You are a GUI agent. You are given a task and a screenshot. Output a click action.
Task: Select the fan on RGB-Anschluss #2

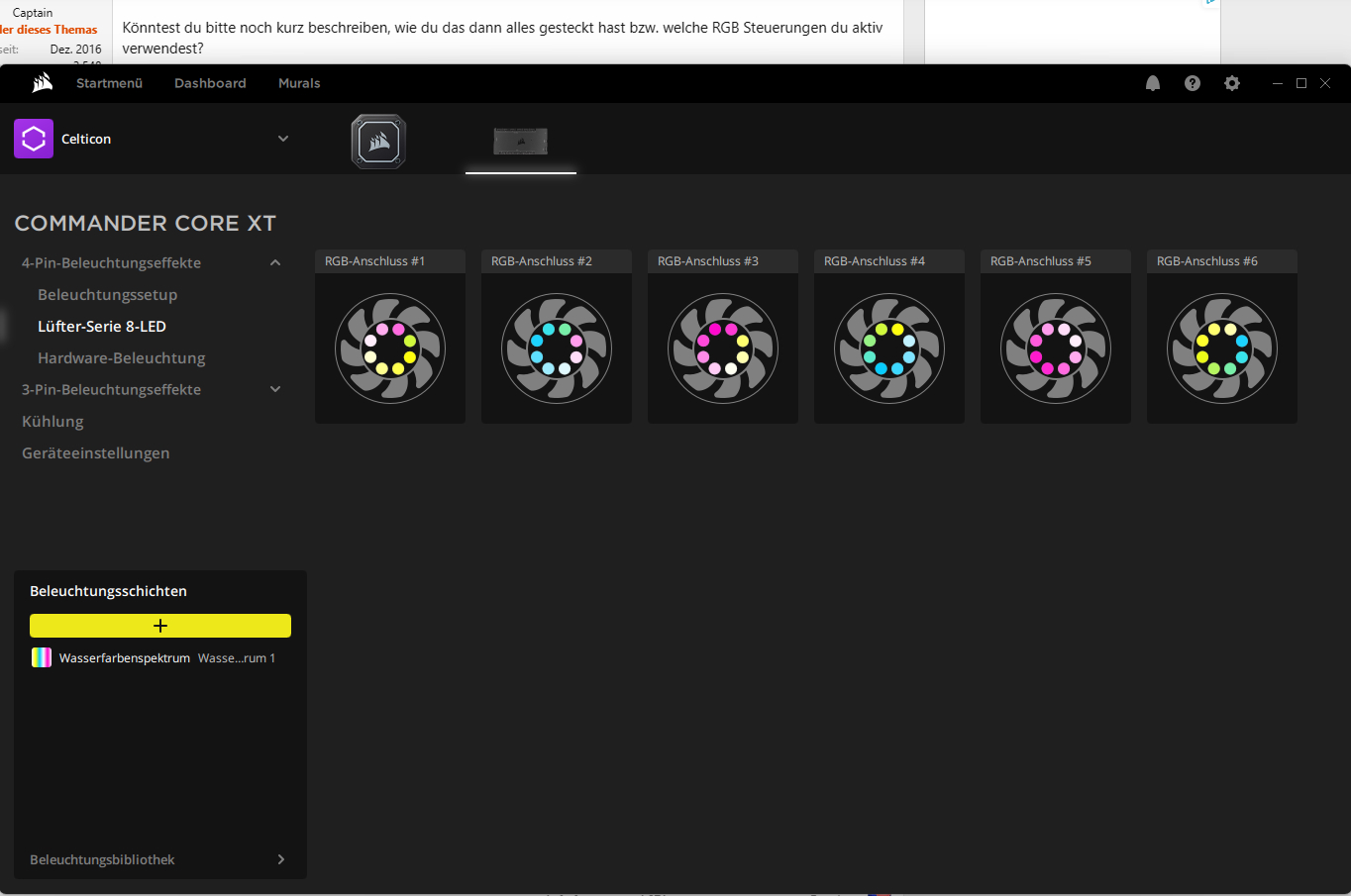[557, 348]
